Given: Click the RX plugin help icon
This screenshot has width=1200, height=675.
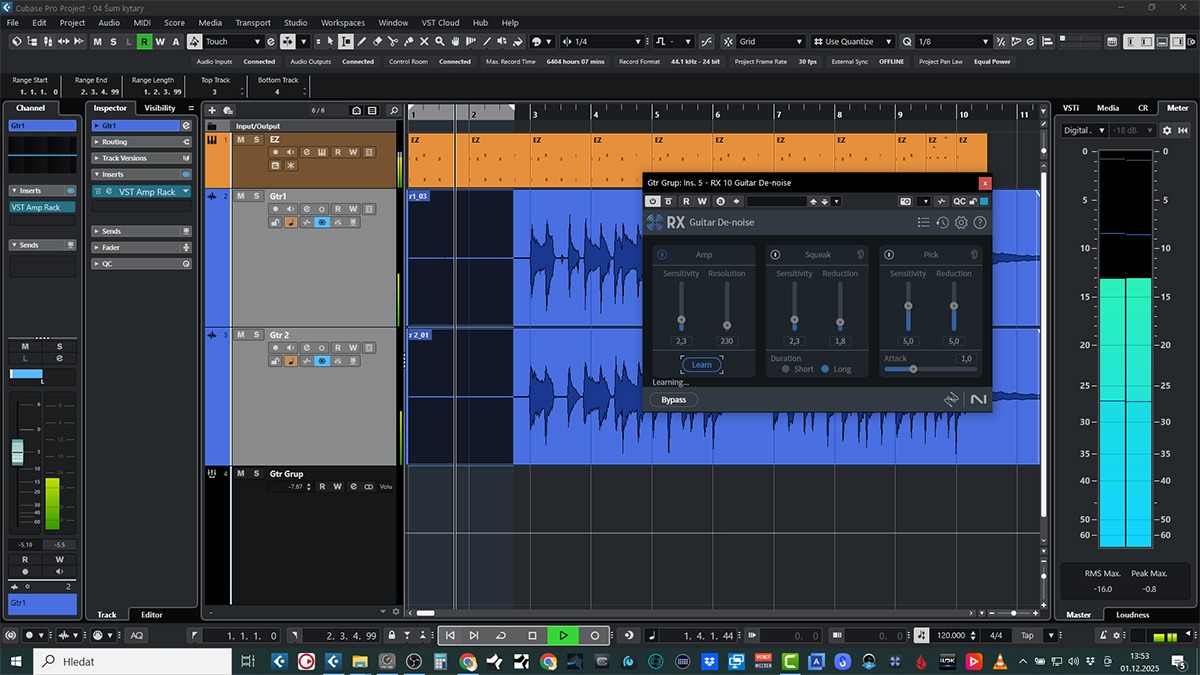Looking at the screenshot, I should click(980, 223).
